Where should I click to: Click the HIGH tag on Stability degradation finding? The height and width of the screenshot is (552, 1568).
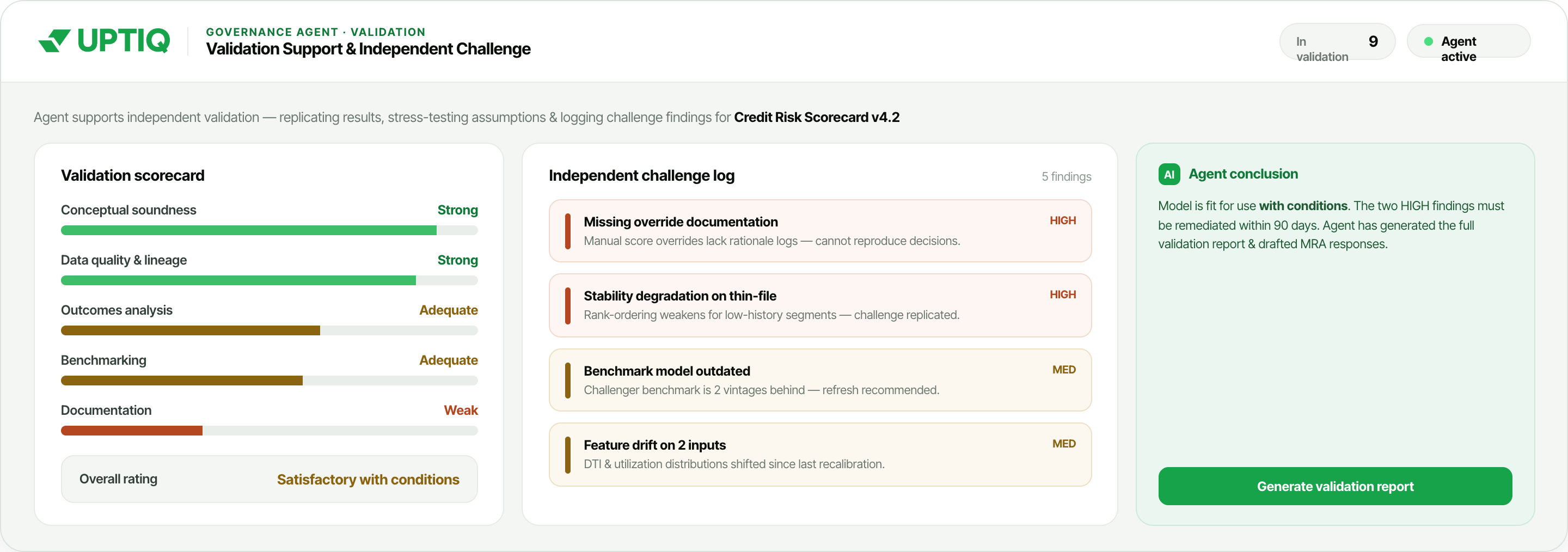coord(1062,295)
